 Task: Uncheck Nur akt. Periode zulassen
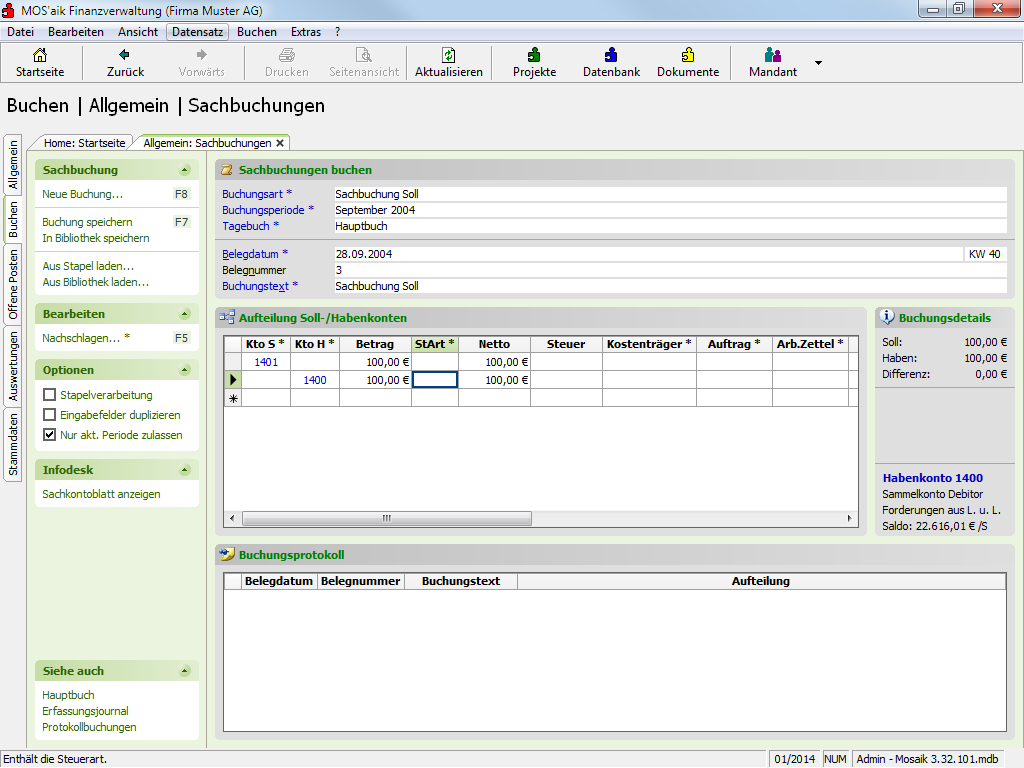50,435
